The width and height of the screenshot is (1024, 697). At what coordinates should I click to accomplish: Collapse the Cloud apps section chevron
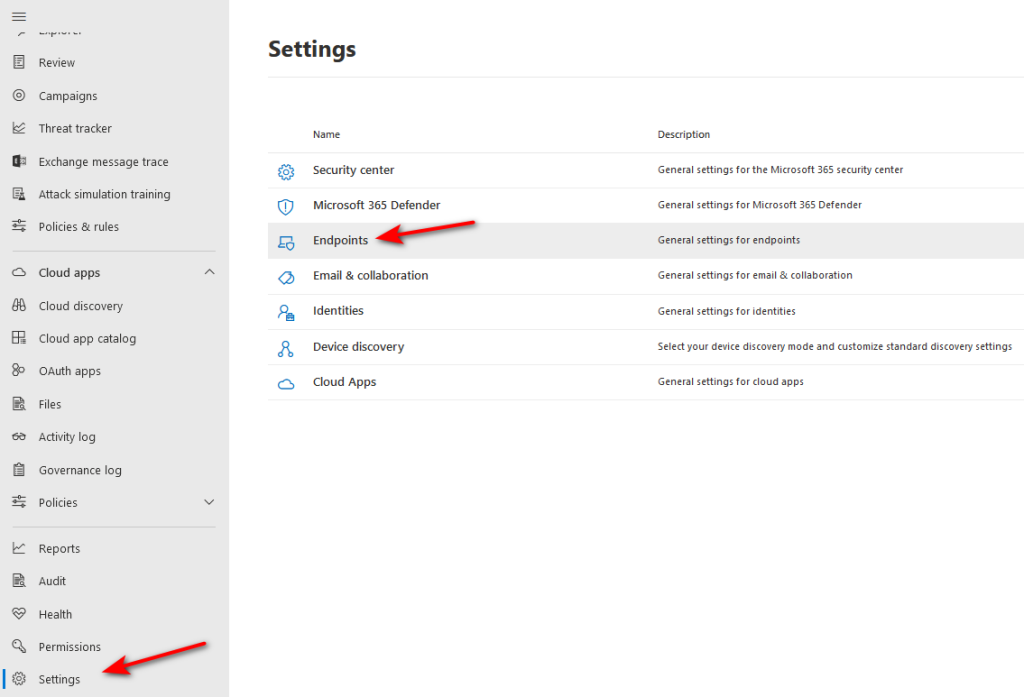point(209,272)
